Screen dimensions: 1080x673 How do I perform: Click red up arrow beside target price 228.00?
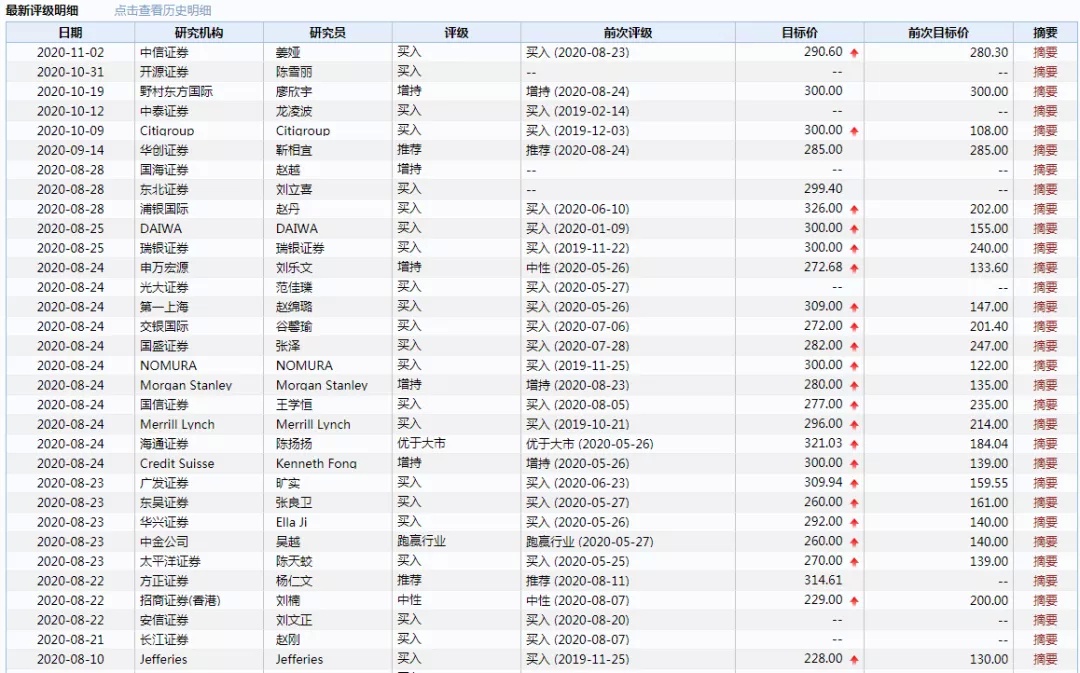pos(854,660)
